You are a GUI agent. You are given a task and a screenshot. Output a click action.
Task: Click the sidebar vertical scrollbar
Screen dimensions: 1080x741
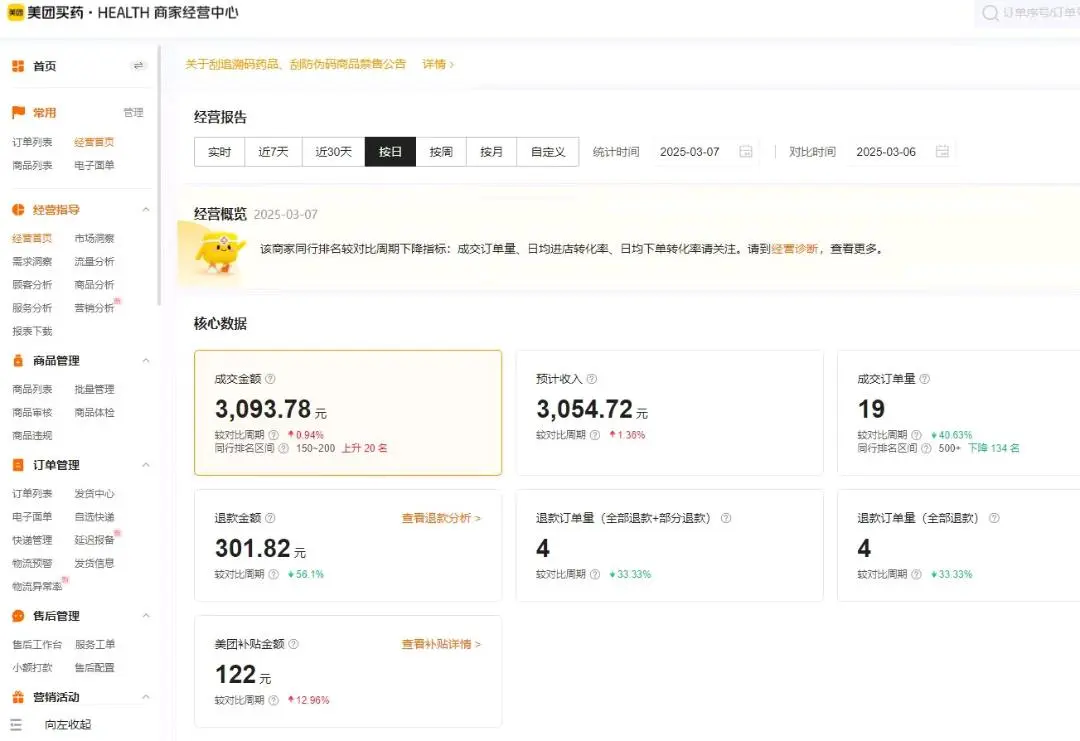[x=159, y=176]
